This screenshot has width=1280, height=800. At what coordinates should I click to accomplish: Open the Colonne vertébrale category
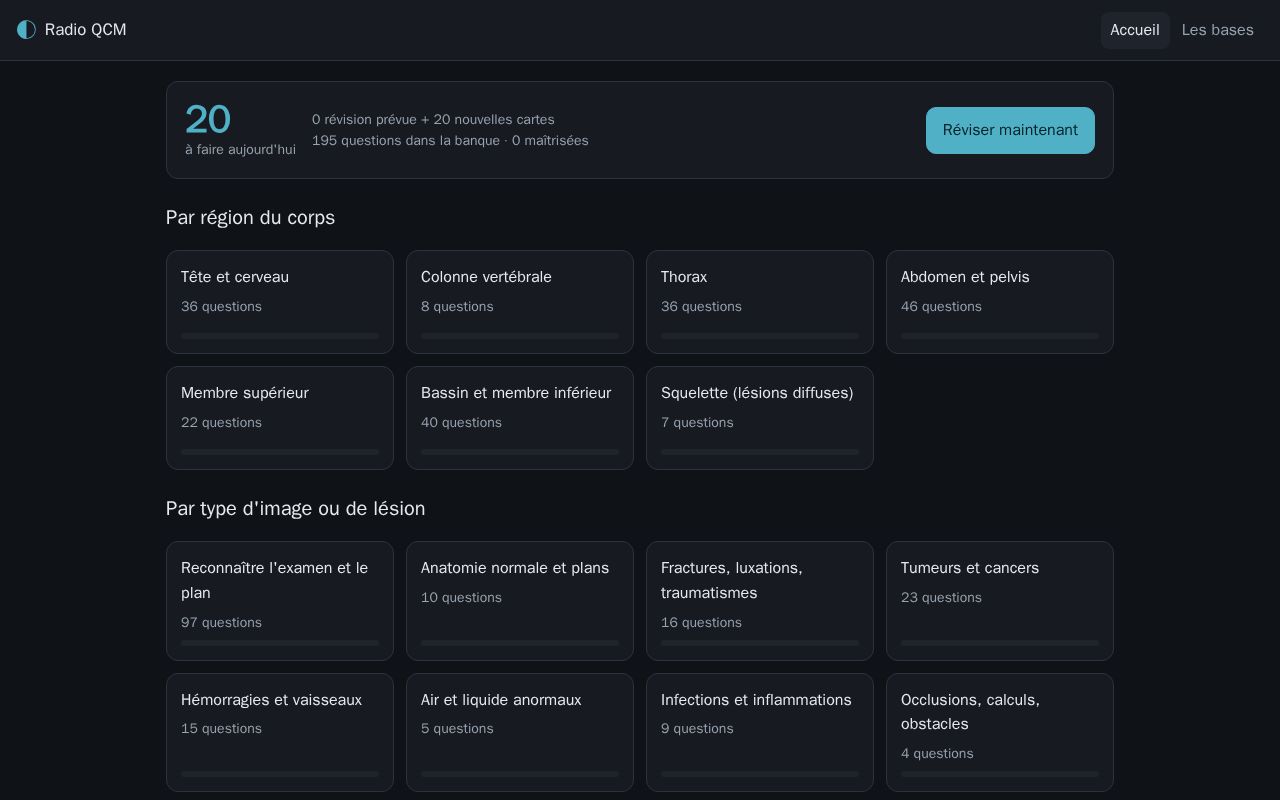point(520,302)
